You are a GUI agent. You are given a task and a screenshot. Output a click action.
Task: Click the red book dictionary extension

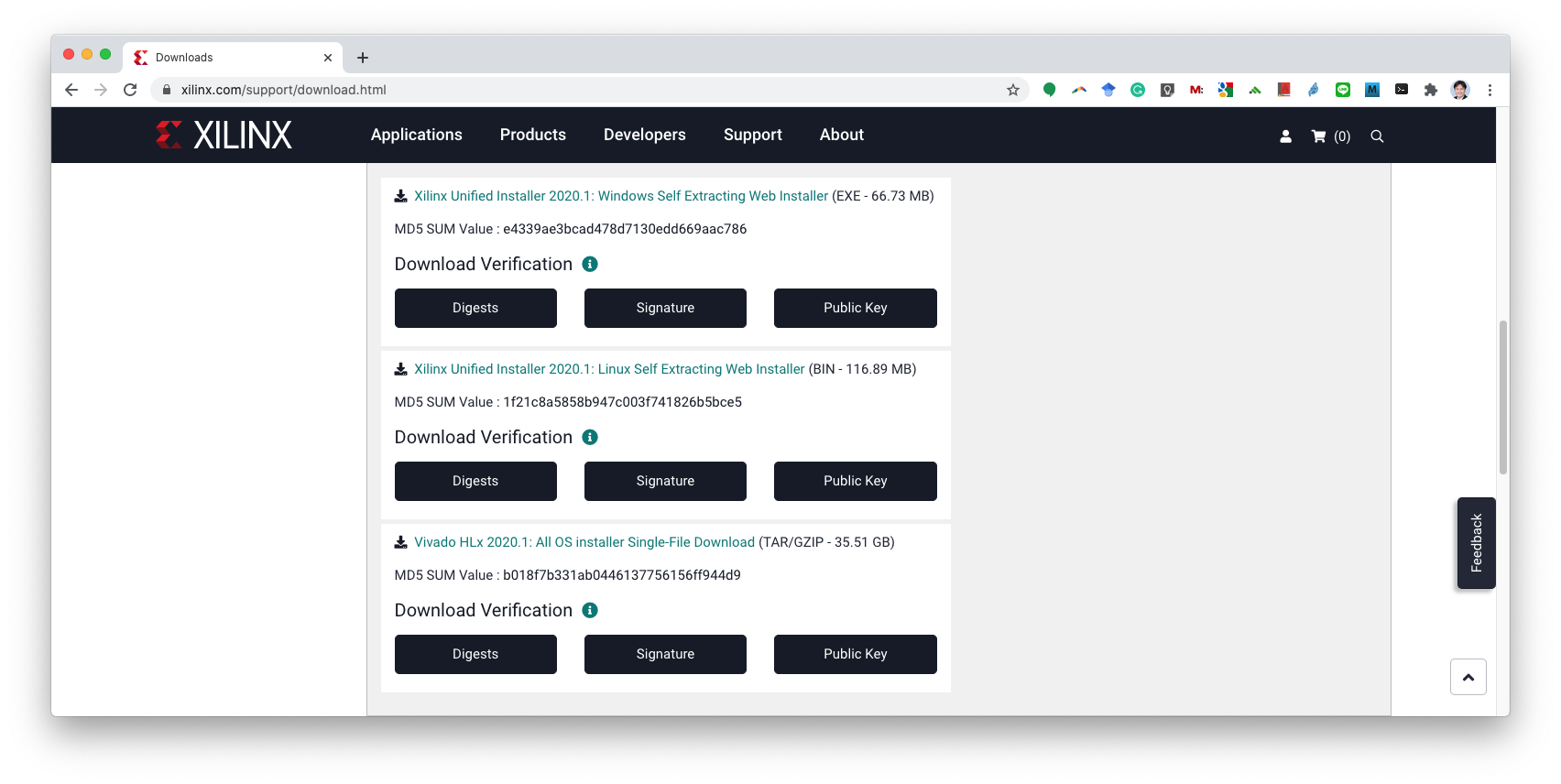[x=1284, y=90]
